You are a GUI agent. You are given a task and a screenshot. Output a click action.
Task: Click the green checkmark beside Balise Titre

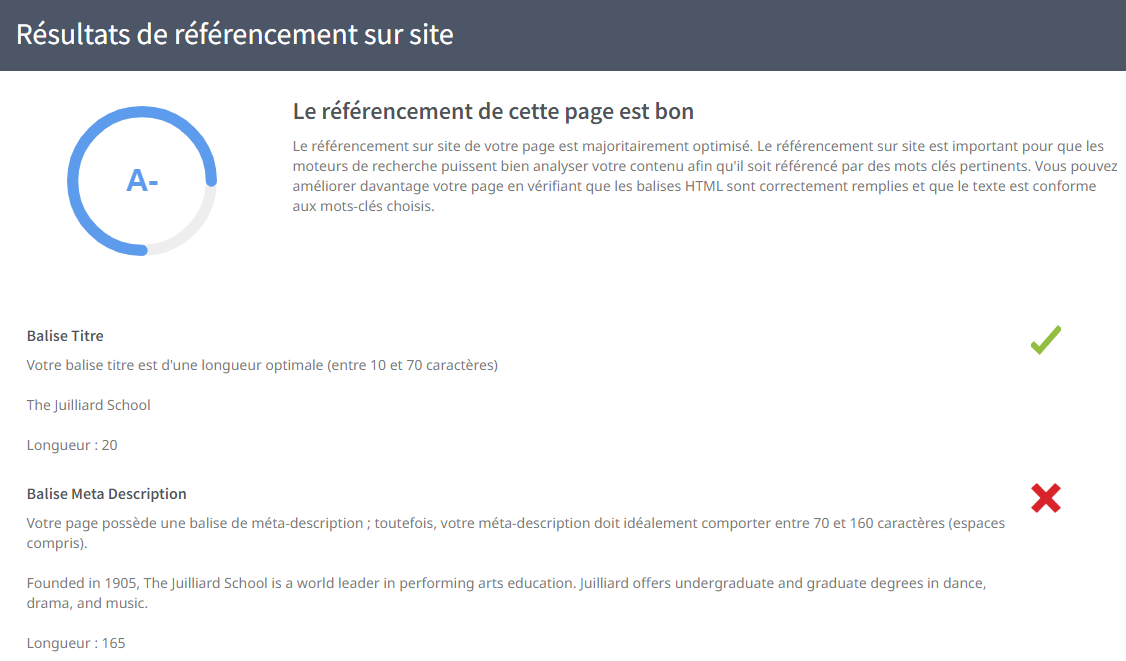coord(1045,340)
